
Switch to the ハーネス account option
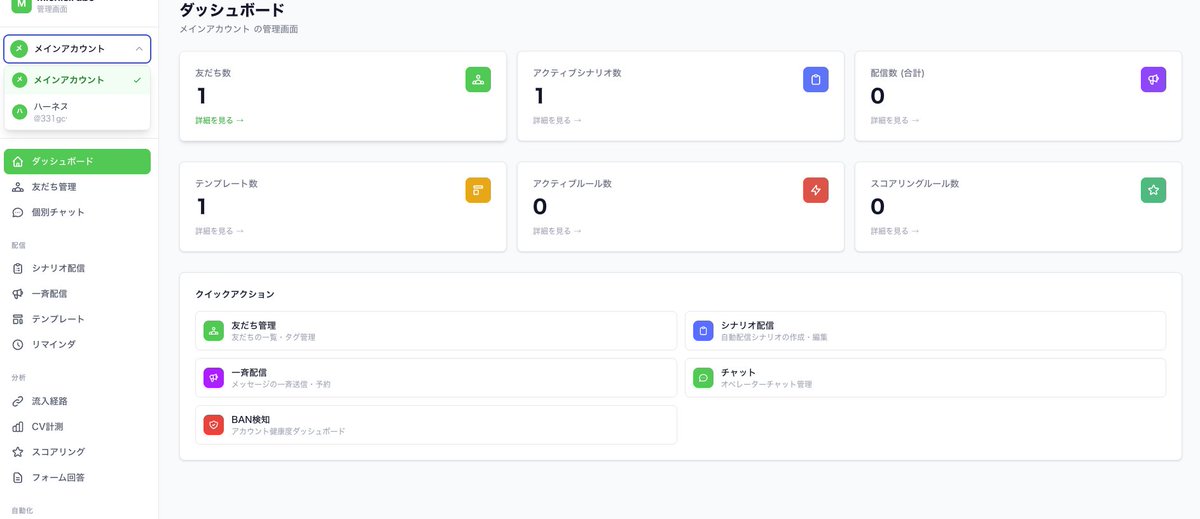click(x=77, y=112)
